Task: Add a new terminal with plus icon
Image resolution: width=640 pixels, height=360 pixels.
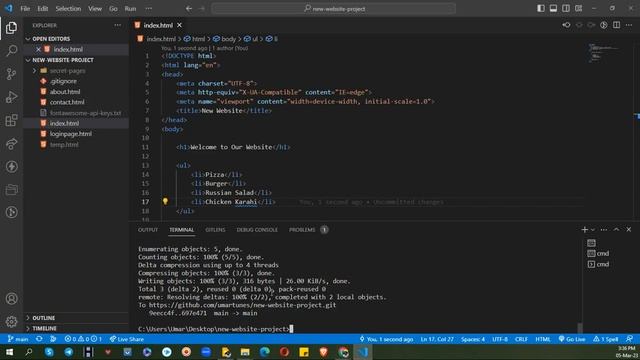Action: click(x=584, y=230)
